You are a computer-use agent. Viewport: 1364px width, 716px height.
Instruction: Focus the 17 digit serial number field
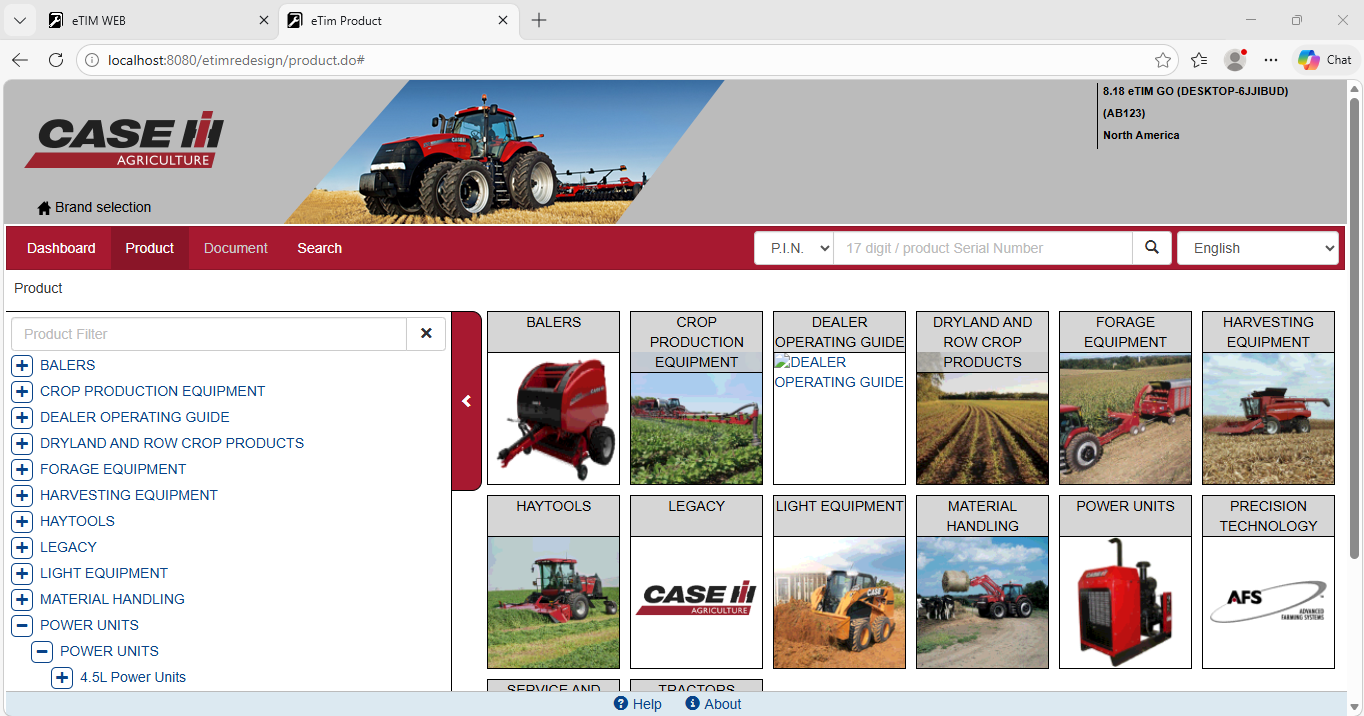point(983,248)
